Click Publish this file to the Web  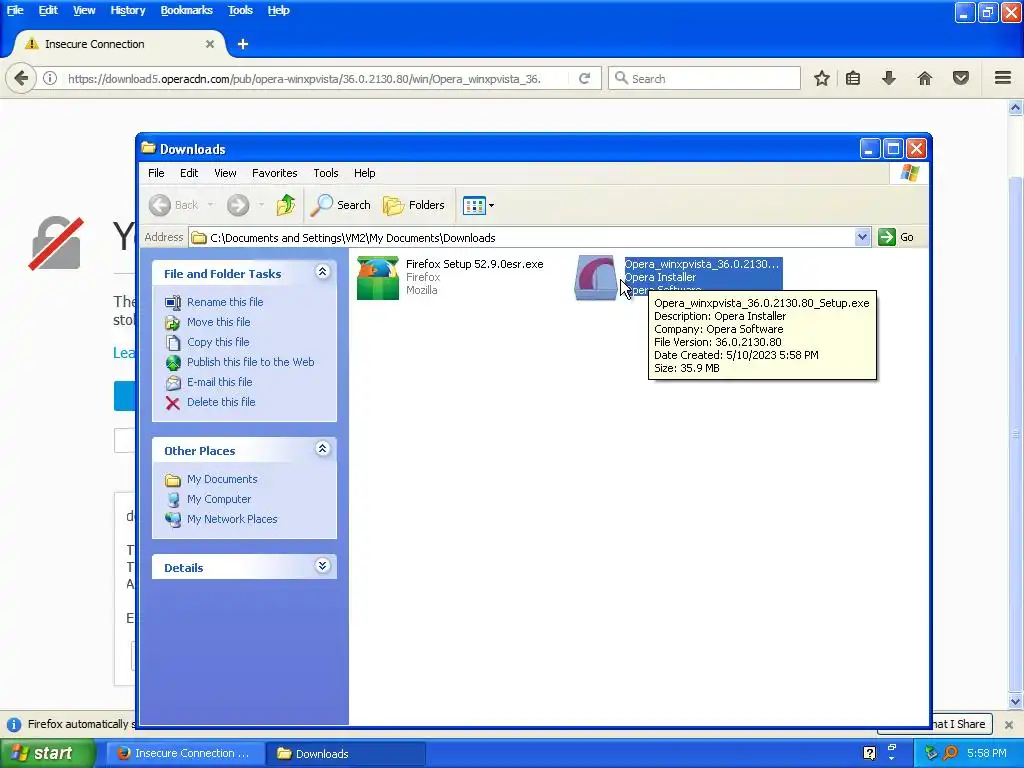click(x=250, y=362)
